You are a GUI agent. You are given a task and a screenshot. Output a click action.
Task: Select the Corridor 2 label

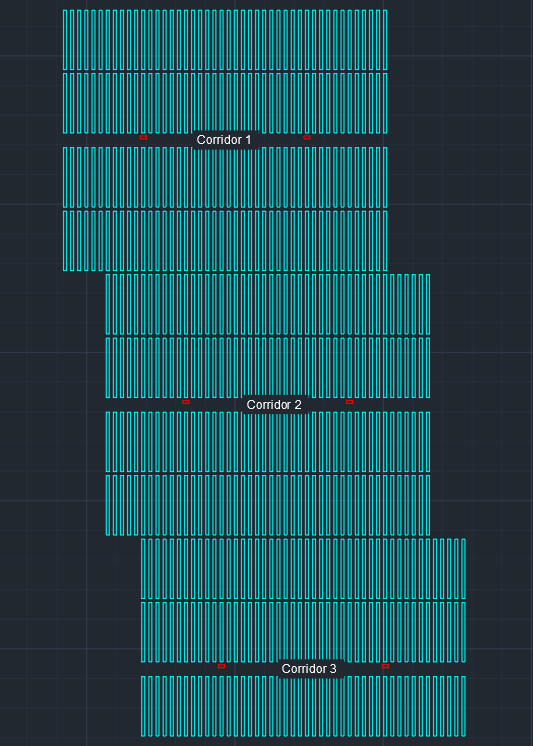[274, 405]
